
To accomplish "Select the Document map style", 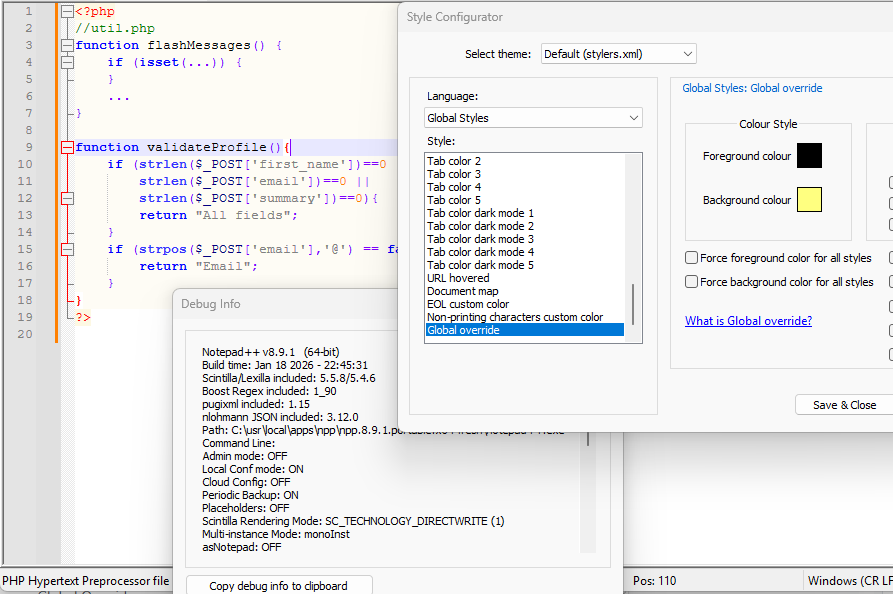I will pos(462,291).
